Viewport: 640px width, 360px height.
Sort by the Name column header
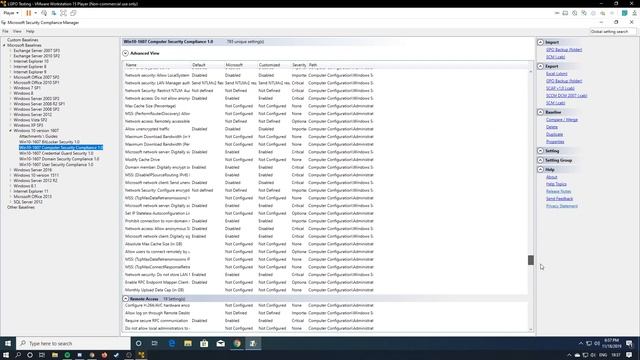tap(131, 65)
